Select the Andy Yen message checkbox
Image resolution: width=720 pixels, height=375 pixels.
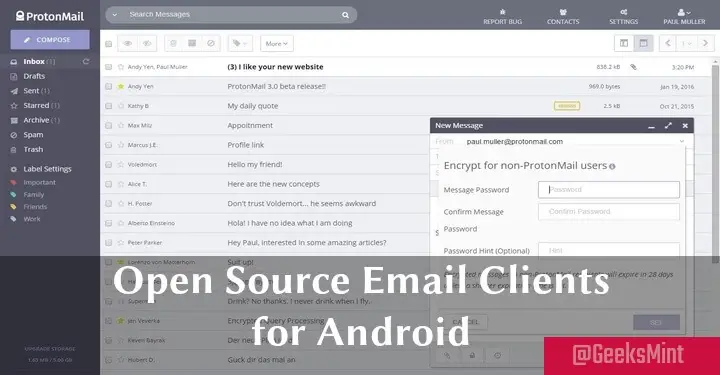(108, 86)
